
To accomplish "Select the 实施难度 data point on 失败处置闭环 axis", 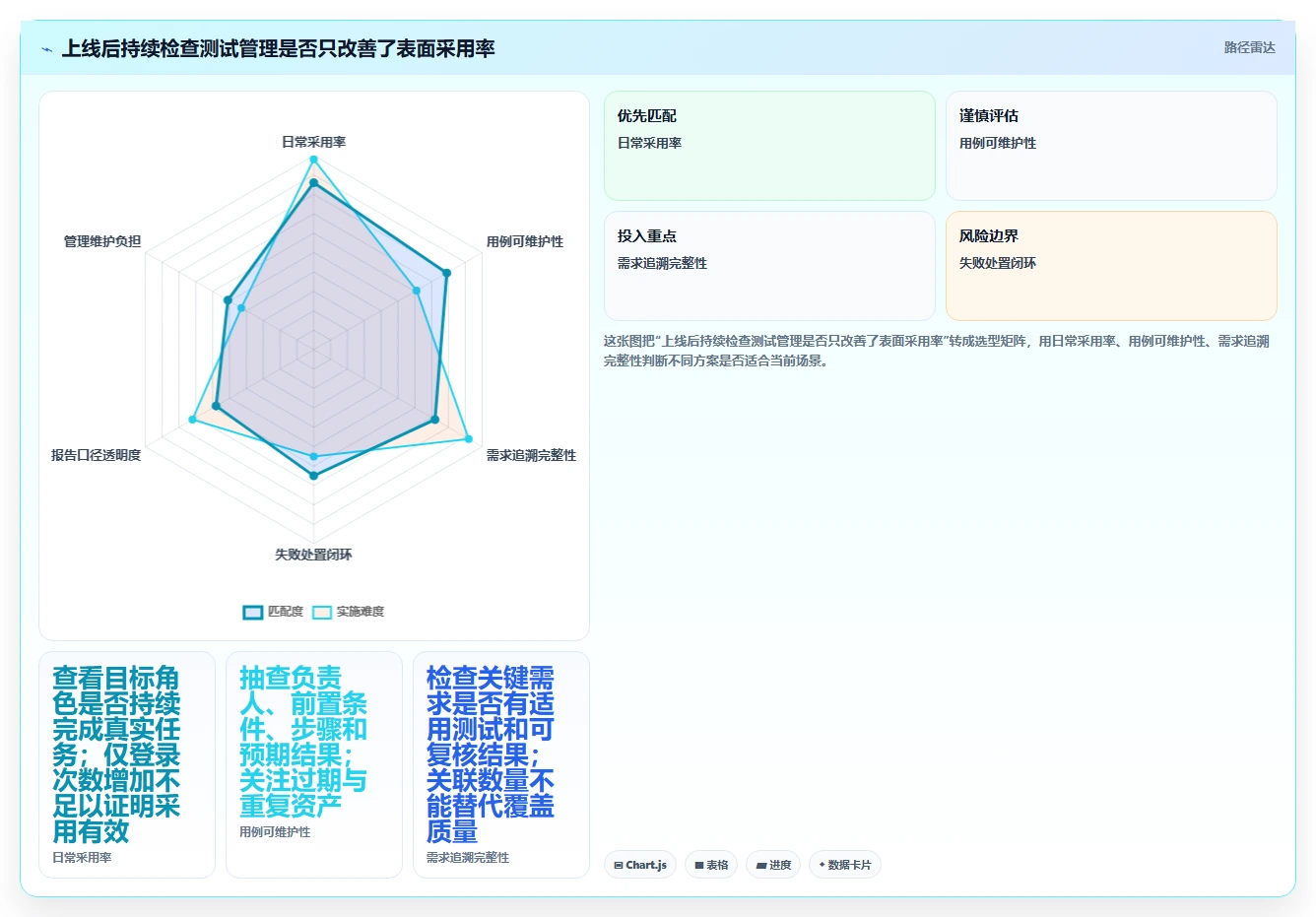I will coord(313,457).
